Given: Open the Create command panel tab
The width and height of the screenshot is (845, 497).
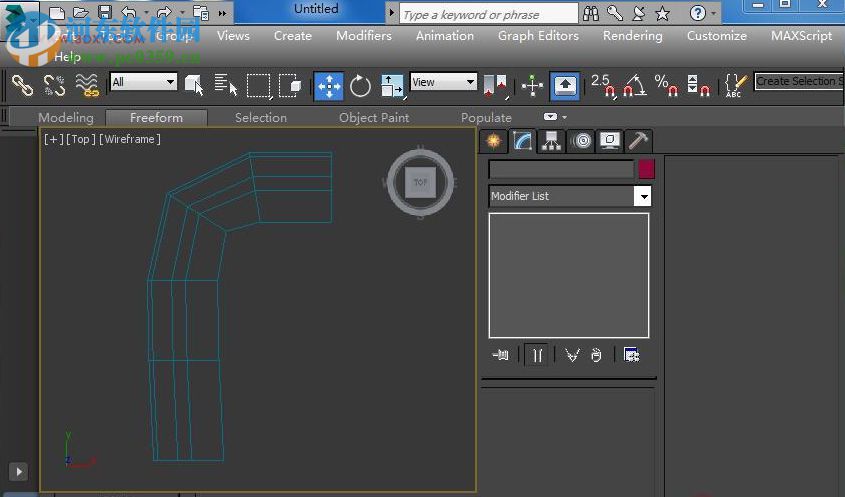Looking at the screenshot, I should [493, 141].
